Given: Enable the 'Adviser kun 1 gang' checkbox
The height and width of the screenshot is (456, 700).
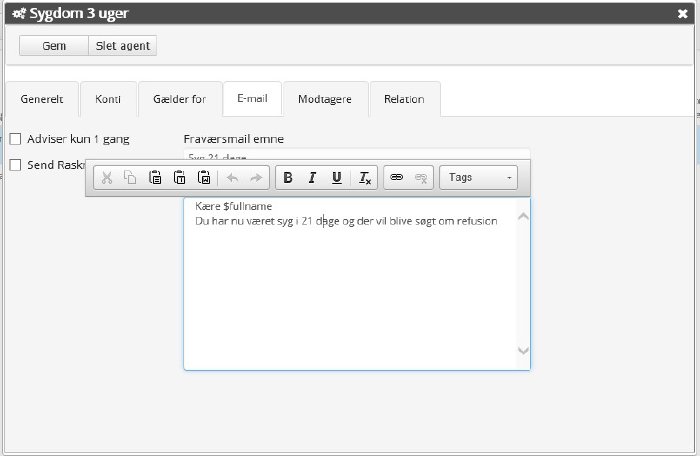Looking at the screenshot, I should [15, 139].
